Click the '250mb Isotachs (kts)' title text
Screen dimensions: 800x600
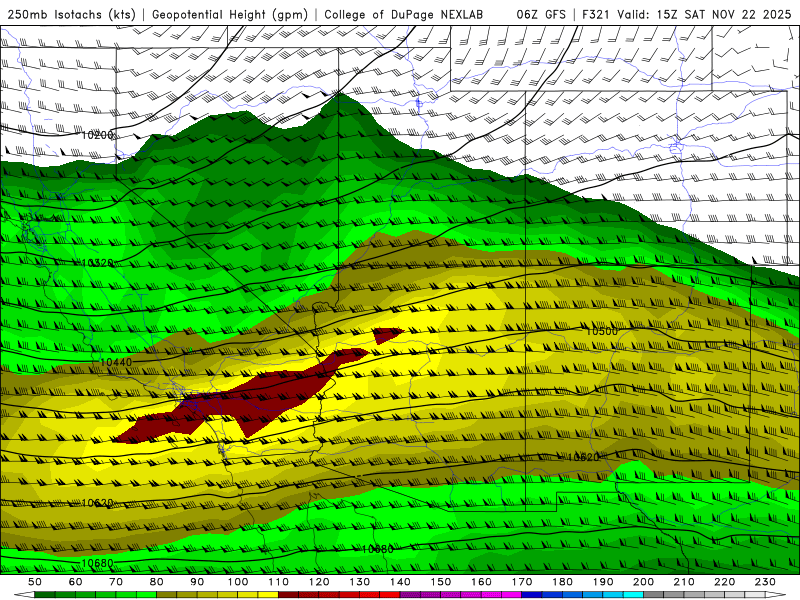pyautogui.click(x=71, y=15)
